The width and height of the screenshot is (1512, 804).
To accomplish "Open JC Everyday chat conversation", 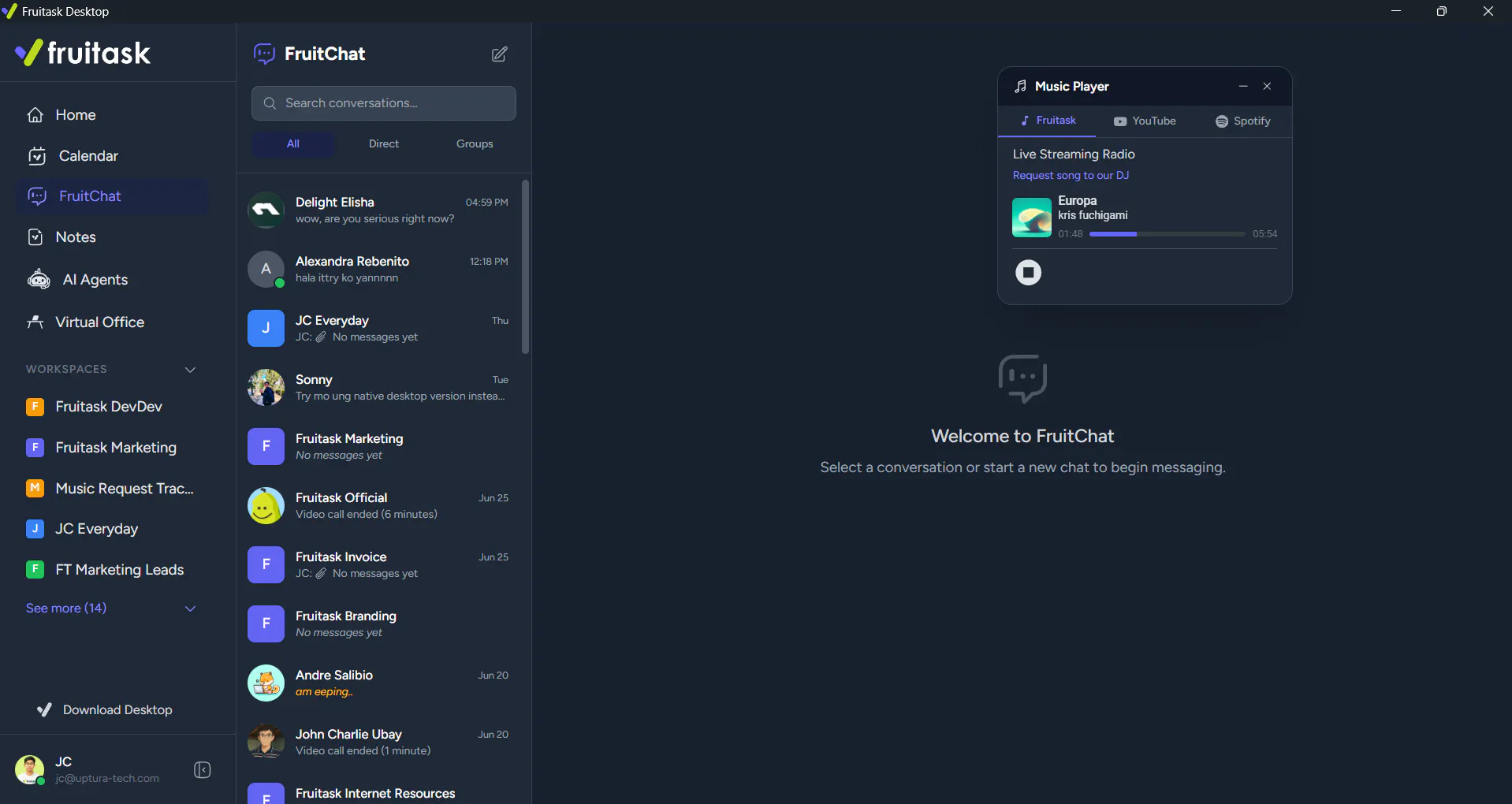I will (x=378, y=329).
